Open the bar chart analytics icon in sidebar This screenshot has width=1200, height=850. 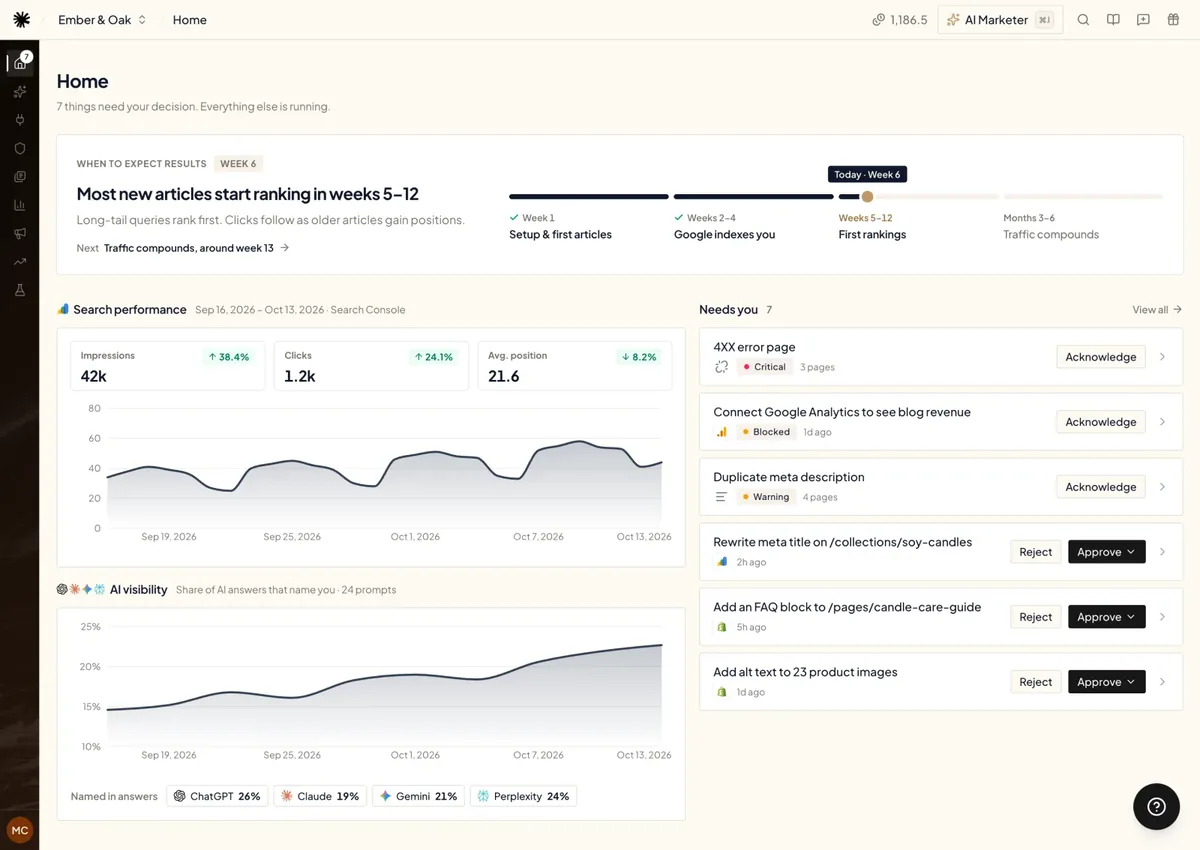click(20, 205)
